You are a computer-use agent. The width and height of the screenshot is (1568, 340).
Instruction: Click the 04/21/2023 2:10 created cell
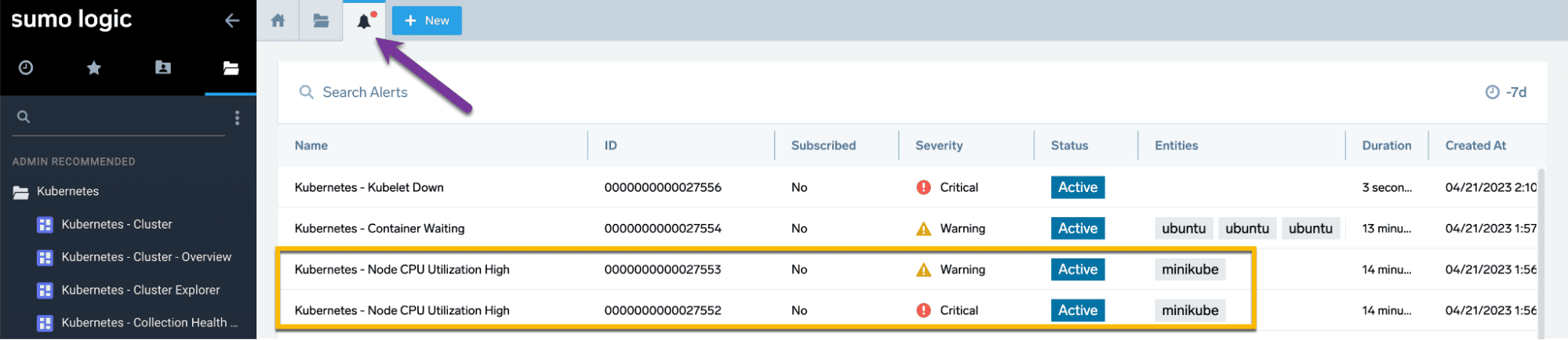(1490, 188)
